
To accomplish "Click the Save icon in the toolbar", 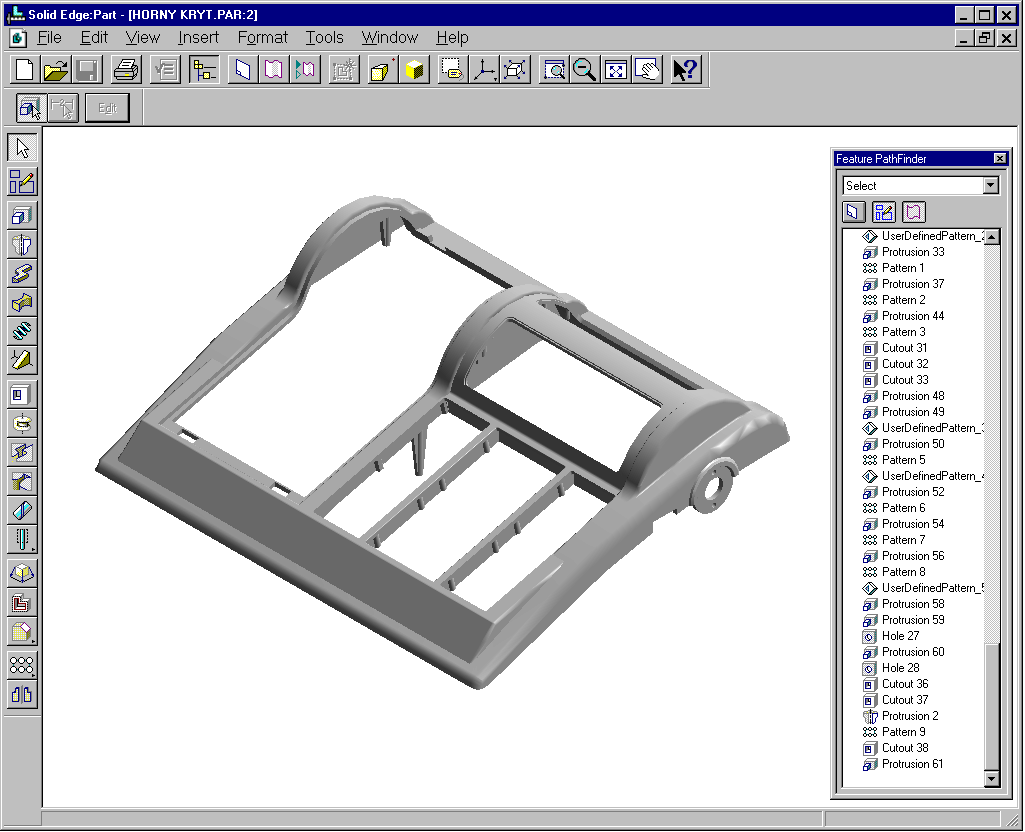I will 88,70.
